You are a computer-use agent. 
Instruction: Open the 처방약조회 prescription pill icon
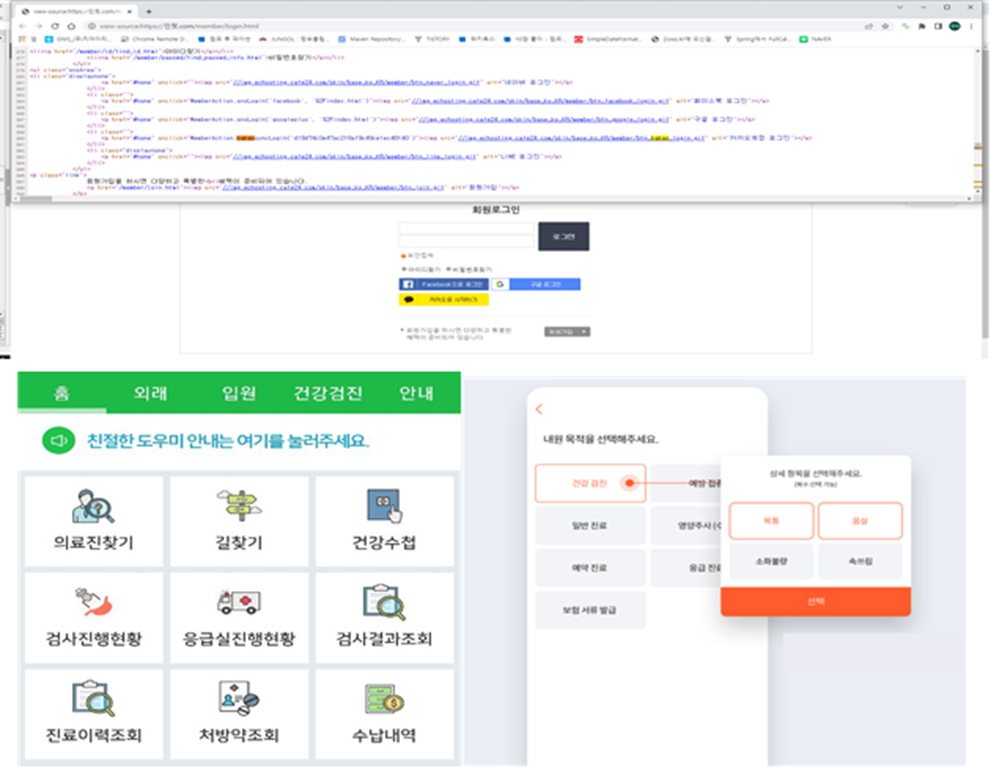(x=239, y=697)
